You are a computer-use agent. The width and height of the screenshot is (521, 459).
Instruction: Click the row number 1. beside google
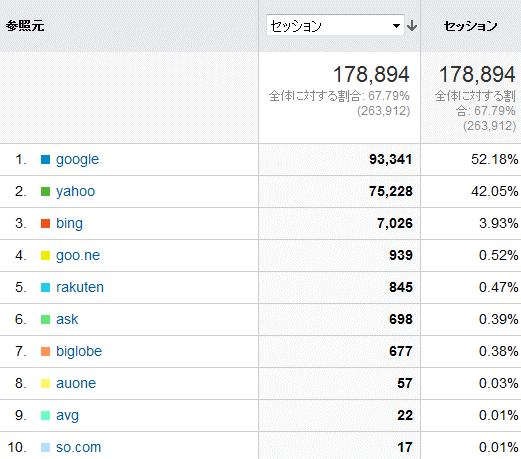click(x=21, y=159)
